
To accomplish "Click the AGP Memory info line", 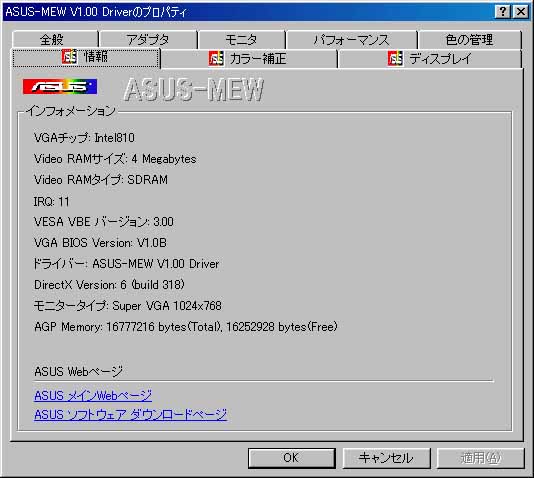I will [x=186, y=327].
